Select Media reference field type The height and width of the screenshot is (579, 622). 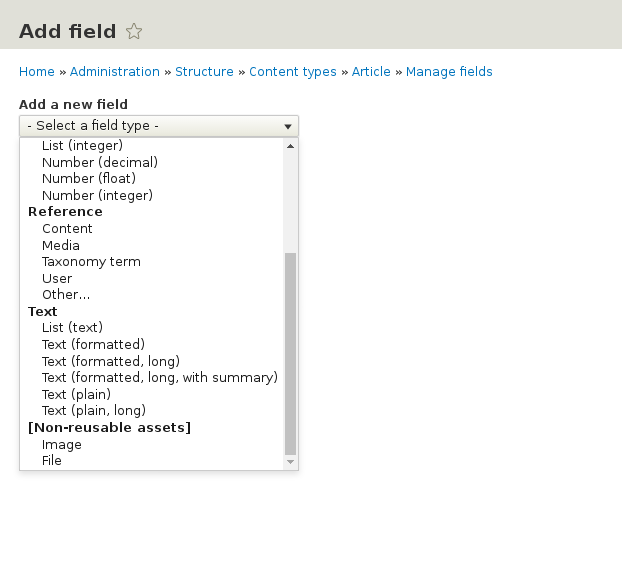pos(61,245)
